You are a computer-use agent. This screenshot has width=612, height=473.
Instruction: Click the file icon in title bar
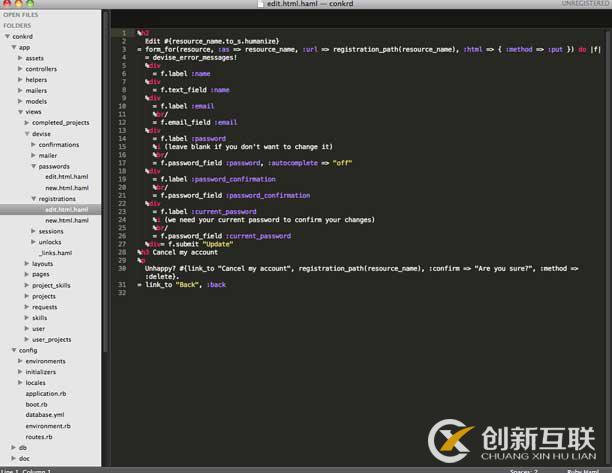tap(261, 4)
